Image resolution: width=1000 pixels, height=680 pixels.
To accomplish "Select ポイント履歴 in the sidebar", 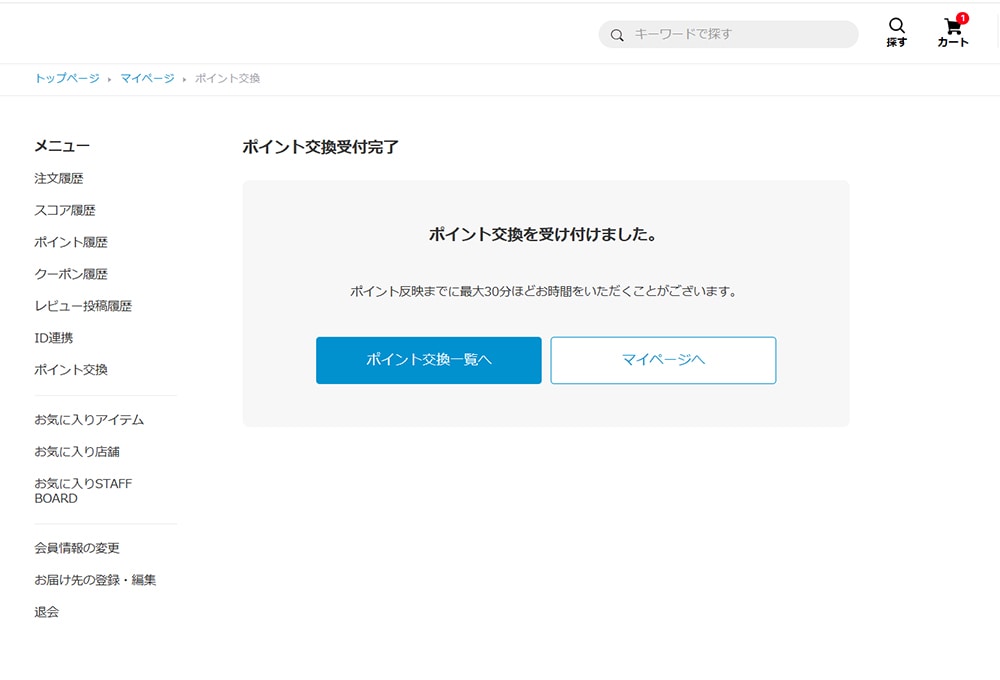I will point(71,242).
